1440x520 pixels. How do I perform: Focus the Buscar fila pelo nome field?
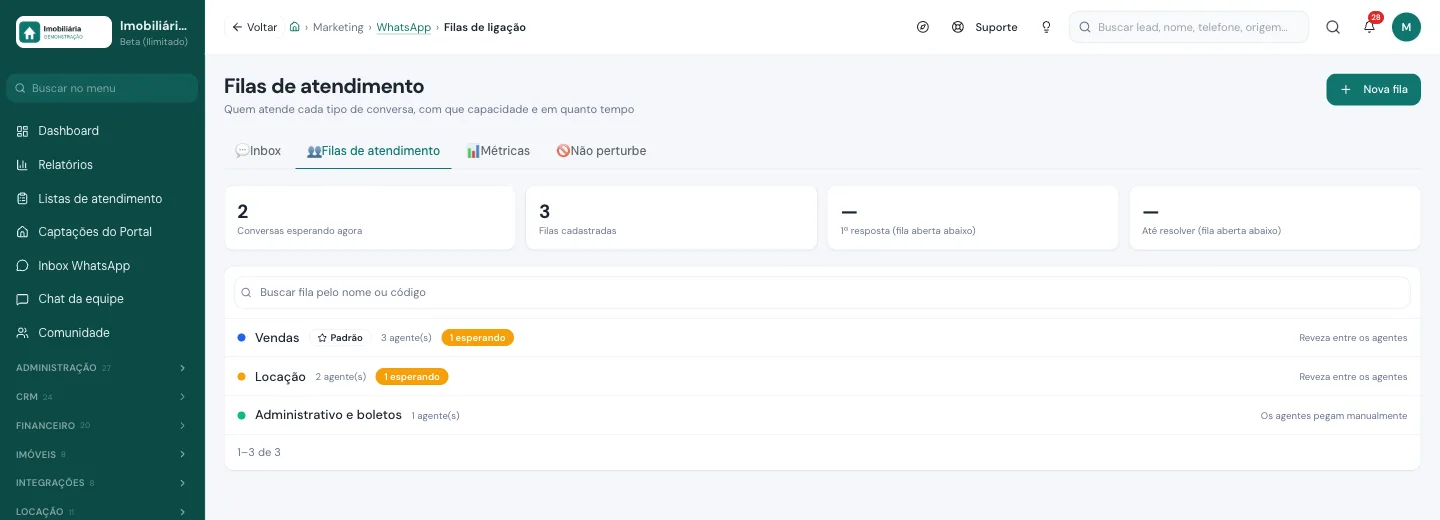[822, 293]
